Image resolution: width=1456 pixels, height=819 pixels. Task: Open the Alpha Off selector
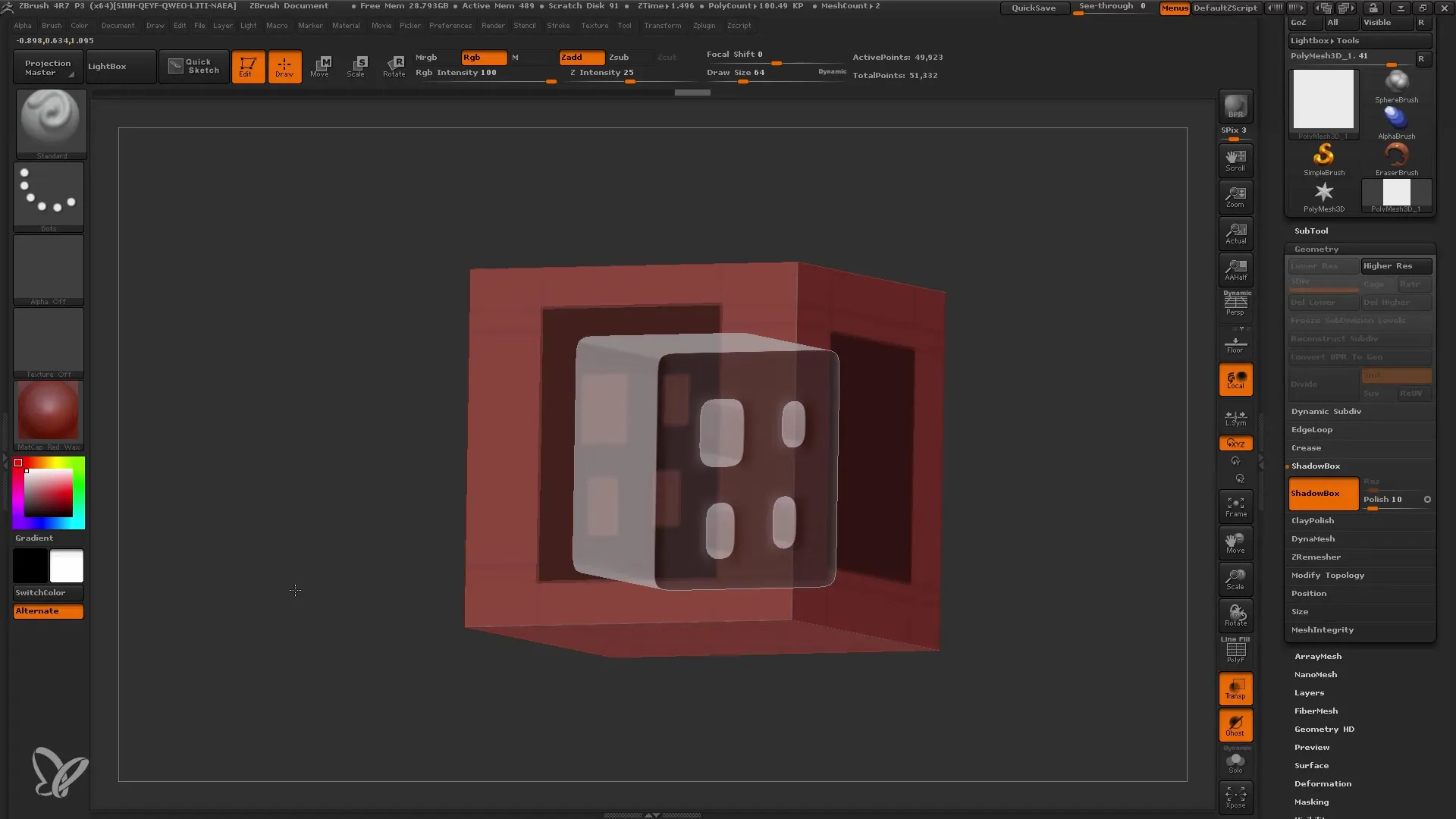tap(49, 269)
